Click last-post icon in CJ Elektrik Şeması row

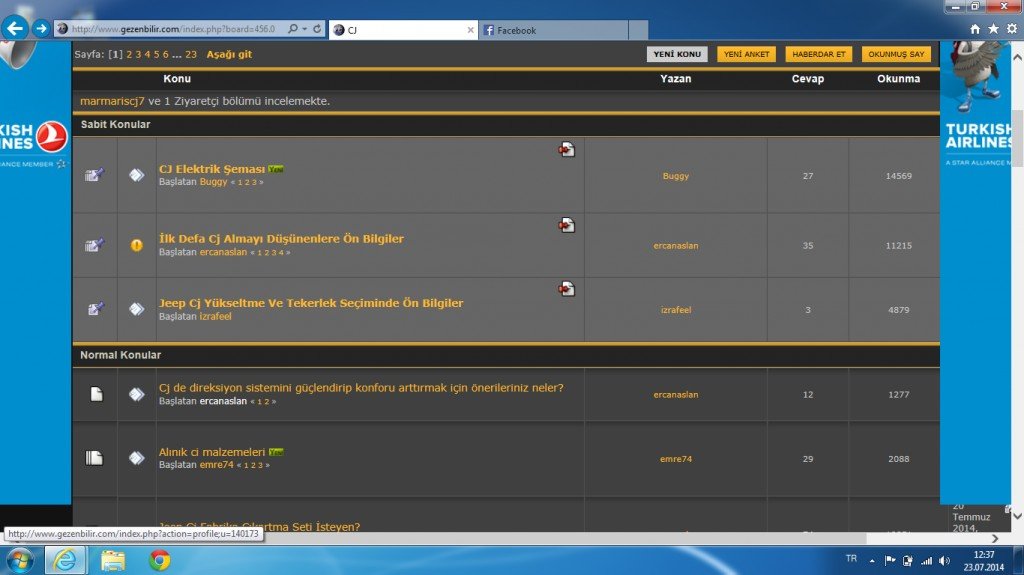click(x=567, y=150)
